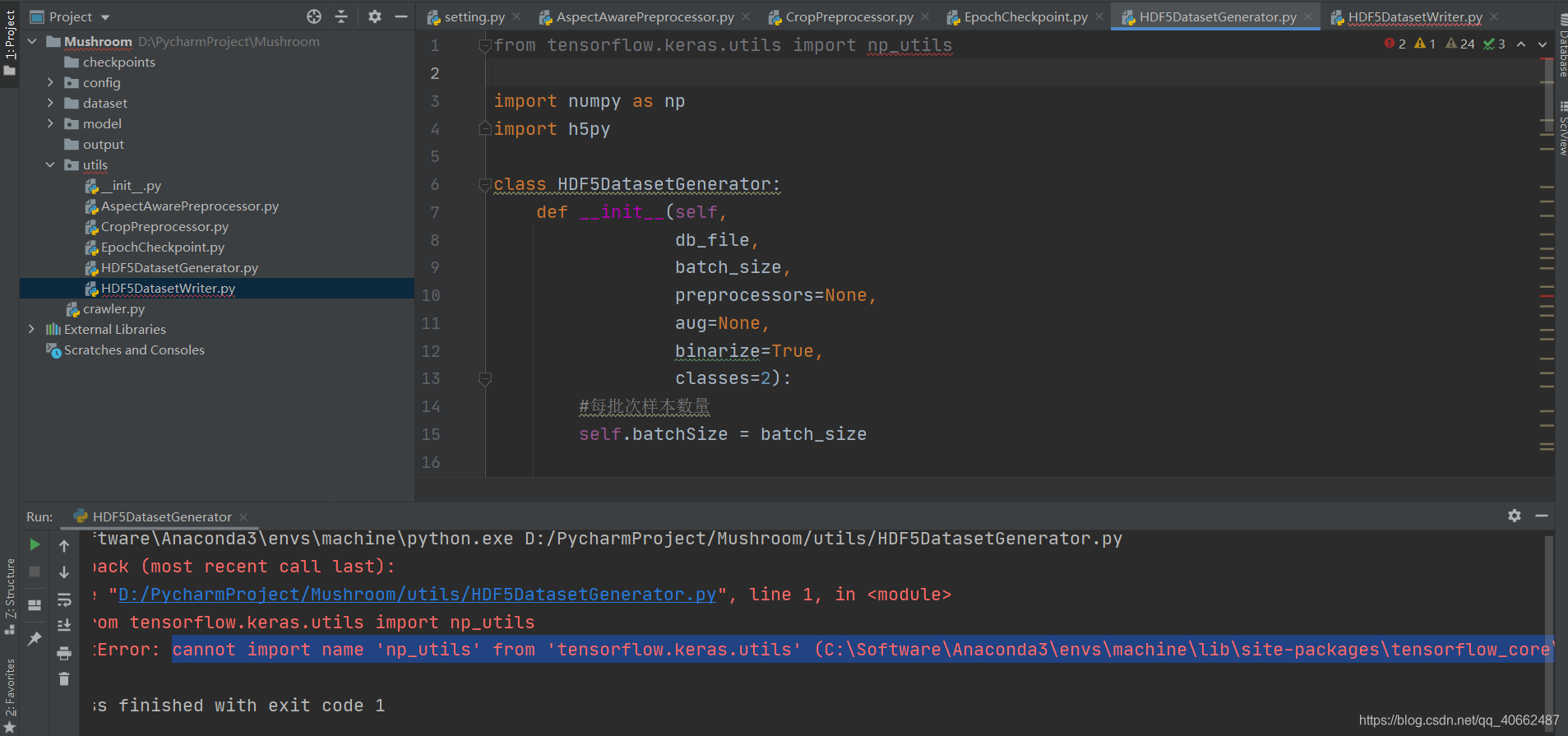Pin the Run tab

tap(35, 638)
